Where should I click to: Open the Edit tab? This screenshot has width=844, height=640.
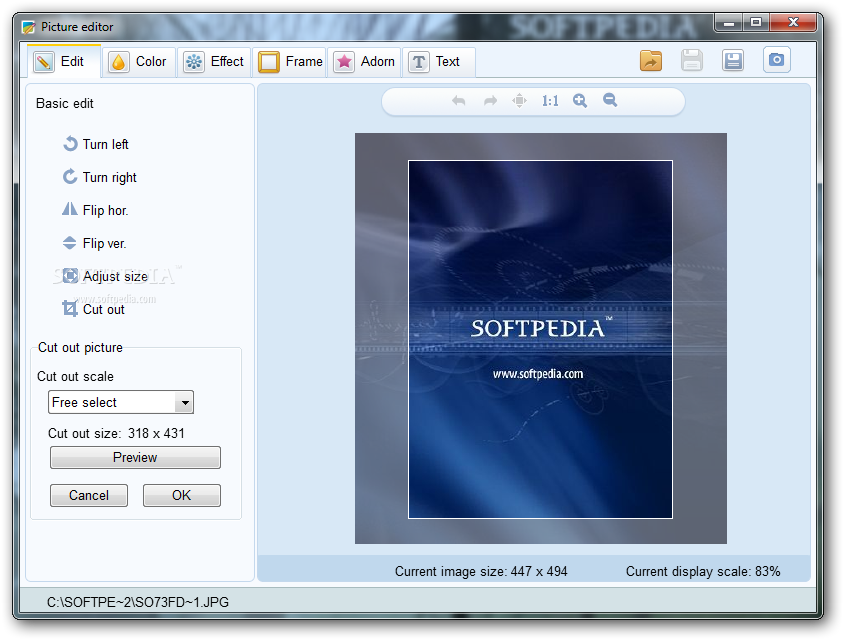[64, 62]
